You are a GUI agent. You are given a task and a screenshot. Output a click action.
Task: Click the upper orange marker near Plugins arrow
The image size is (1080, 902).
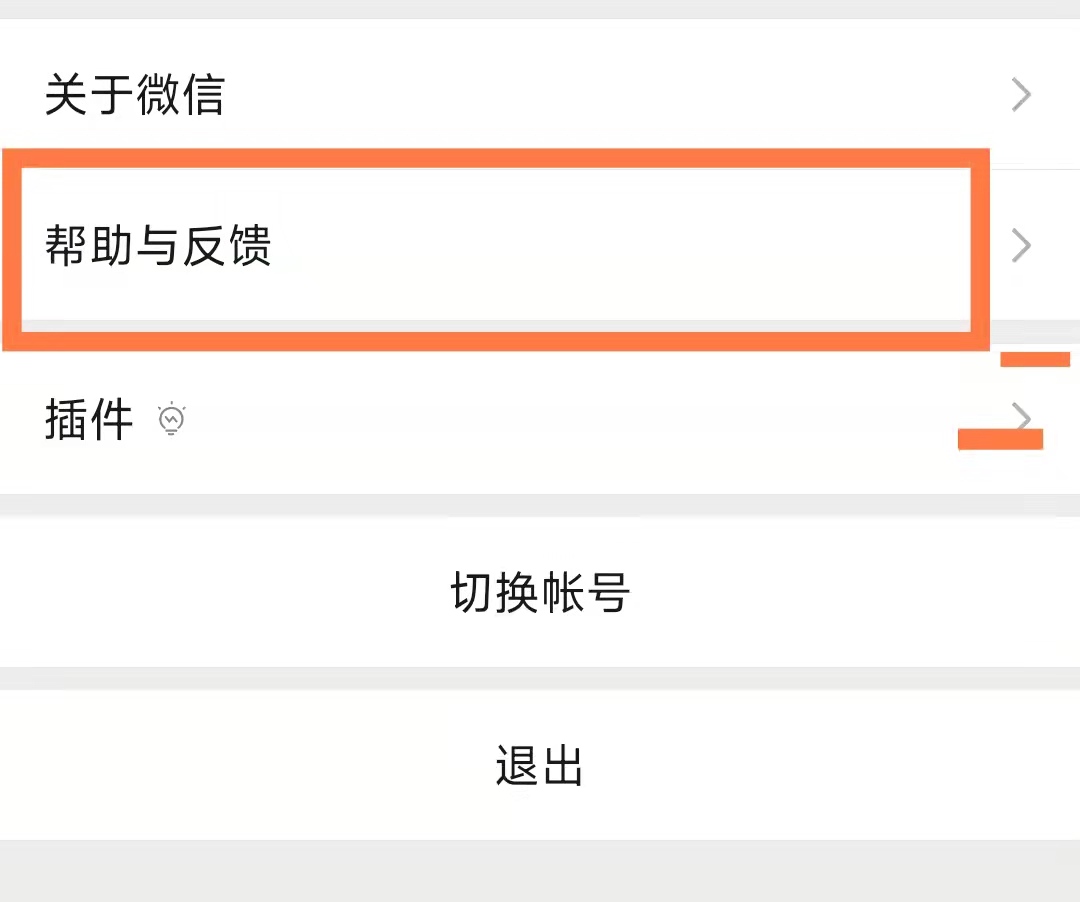[x=1033, y=361]
